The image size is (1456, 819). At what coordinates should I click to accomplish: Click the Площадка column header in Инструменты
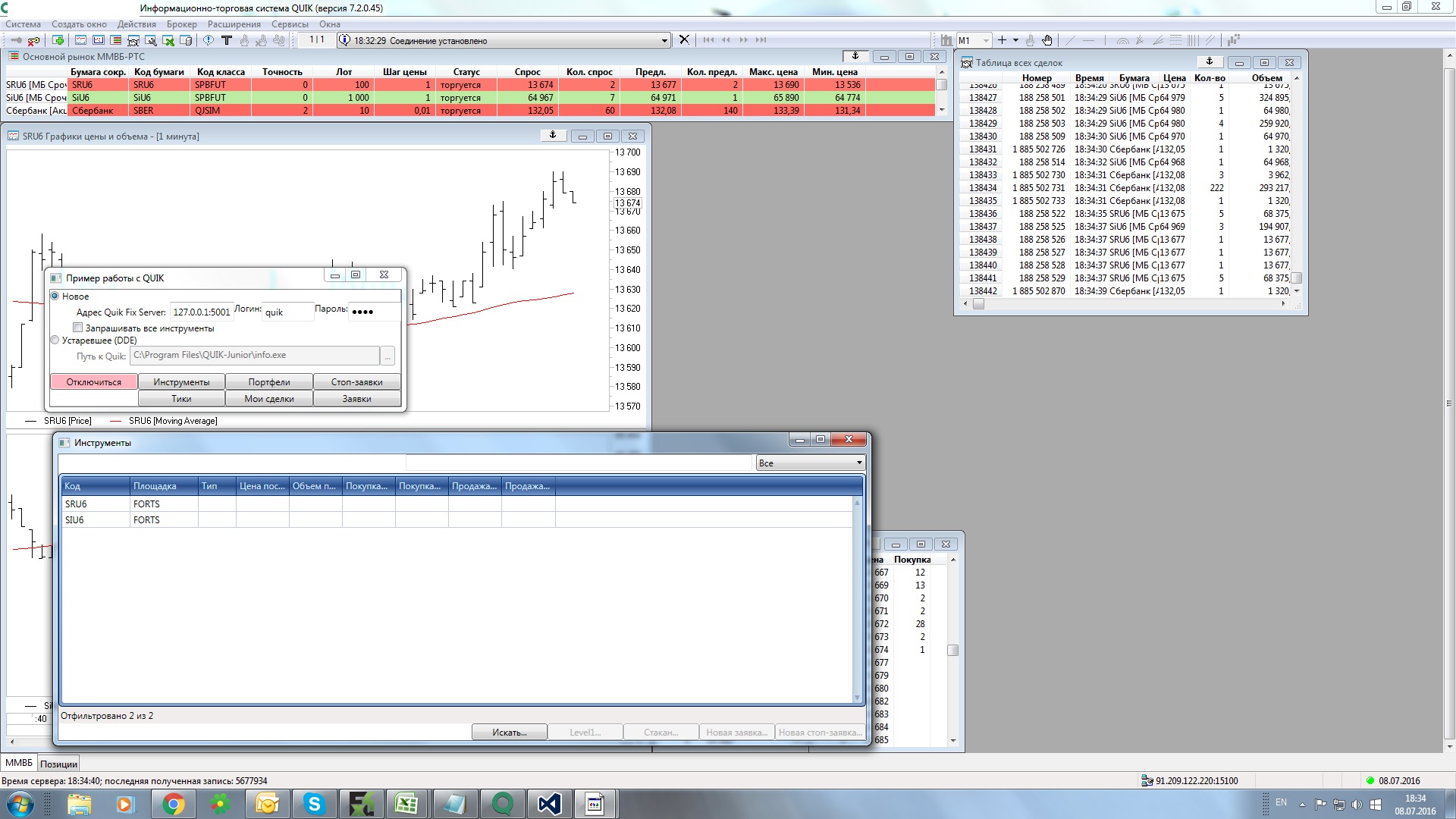tap(164, 486)
